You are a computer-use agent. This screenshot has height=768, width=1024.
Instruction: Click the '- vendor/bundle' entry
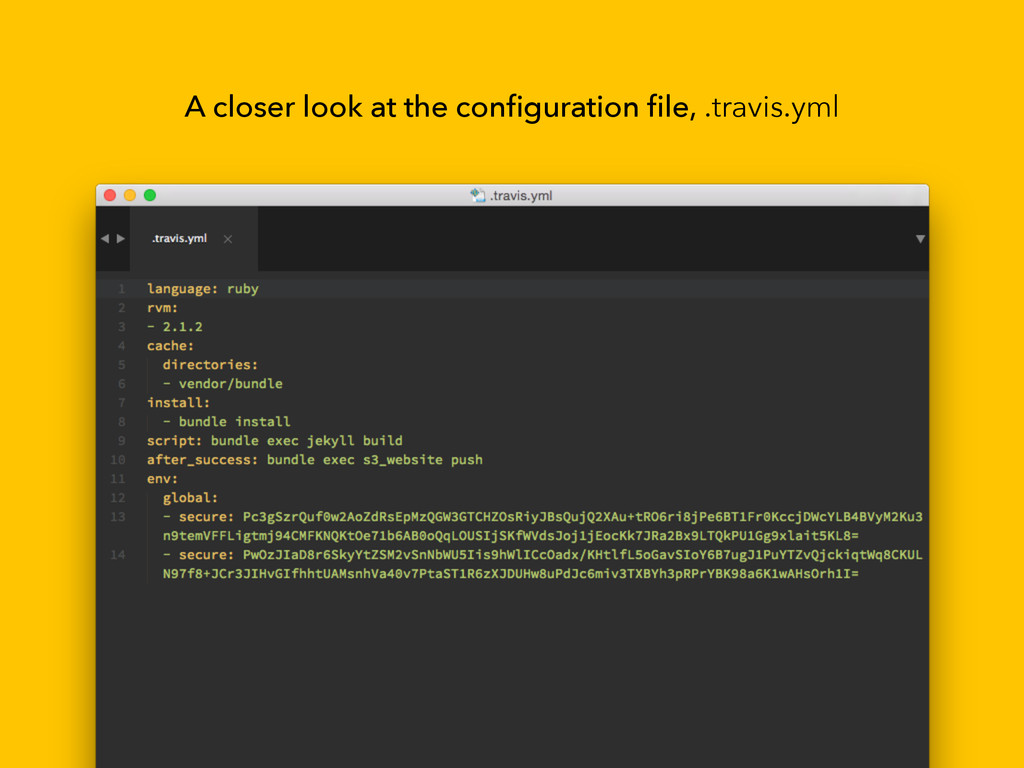click(x=223, y=383)
